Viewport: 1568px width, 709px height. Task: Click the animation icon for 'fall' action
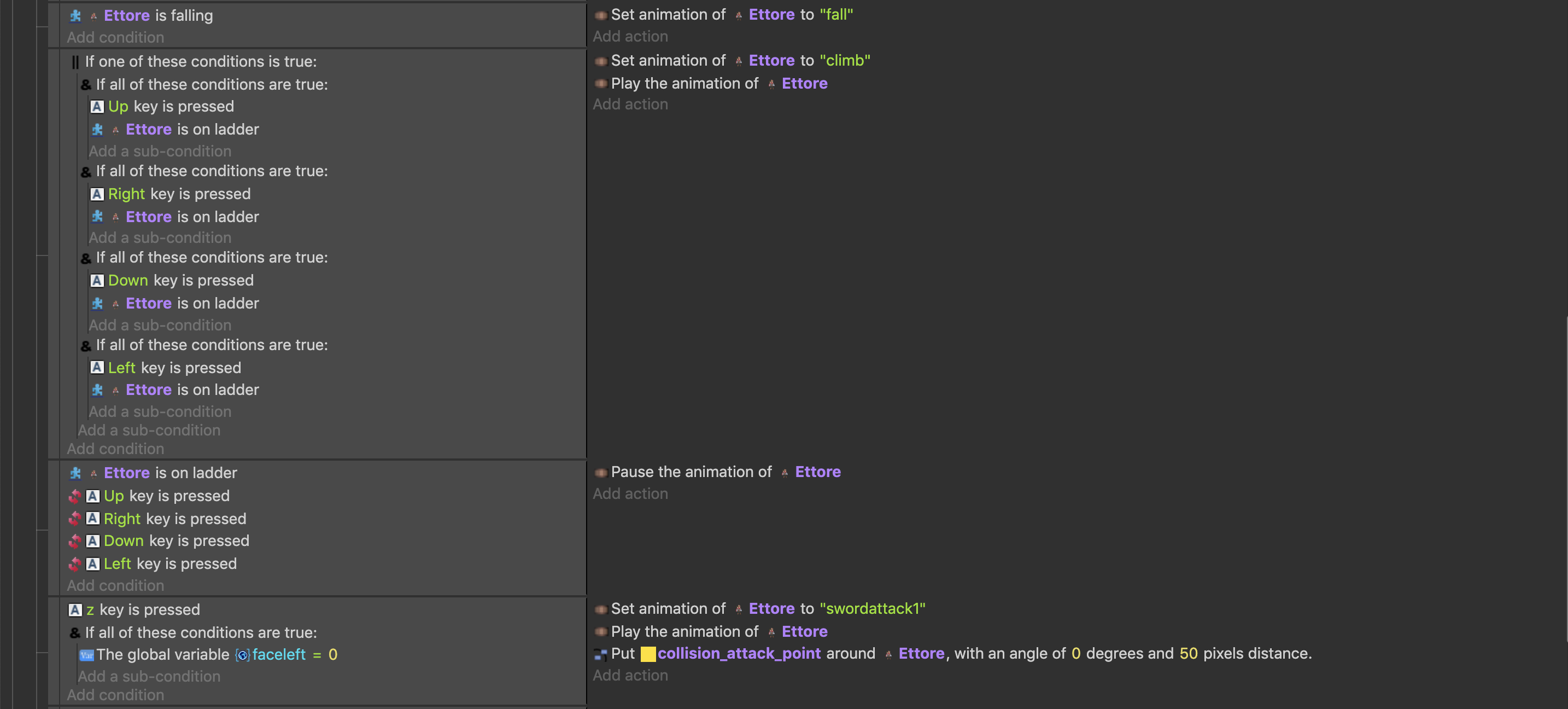pos(601,15)
